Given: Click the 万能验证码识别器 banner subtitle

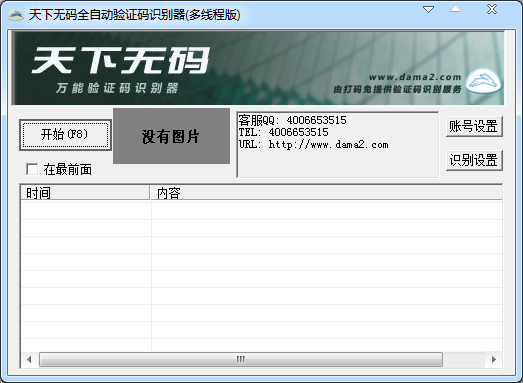Looking at the screenshot, I should point(117,88).
